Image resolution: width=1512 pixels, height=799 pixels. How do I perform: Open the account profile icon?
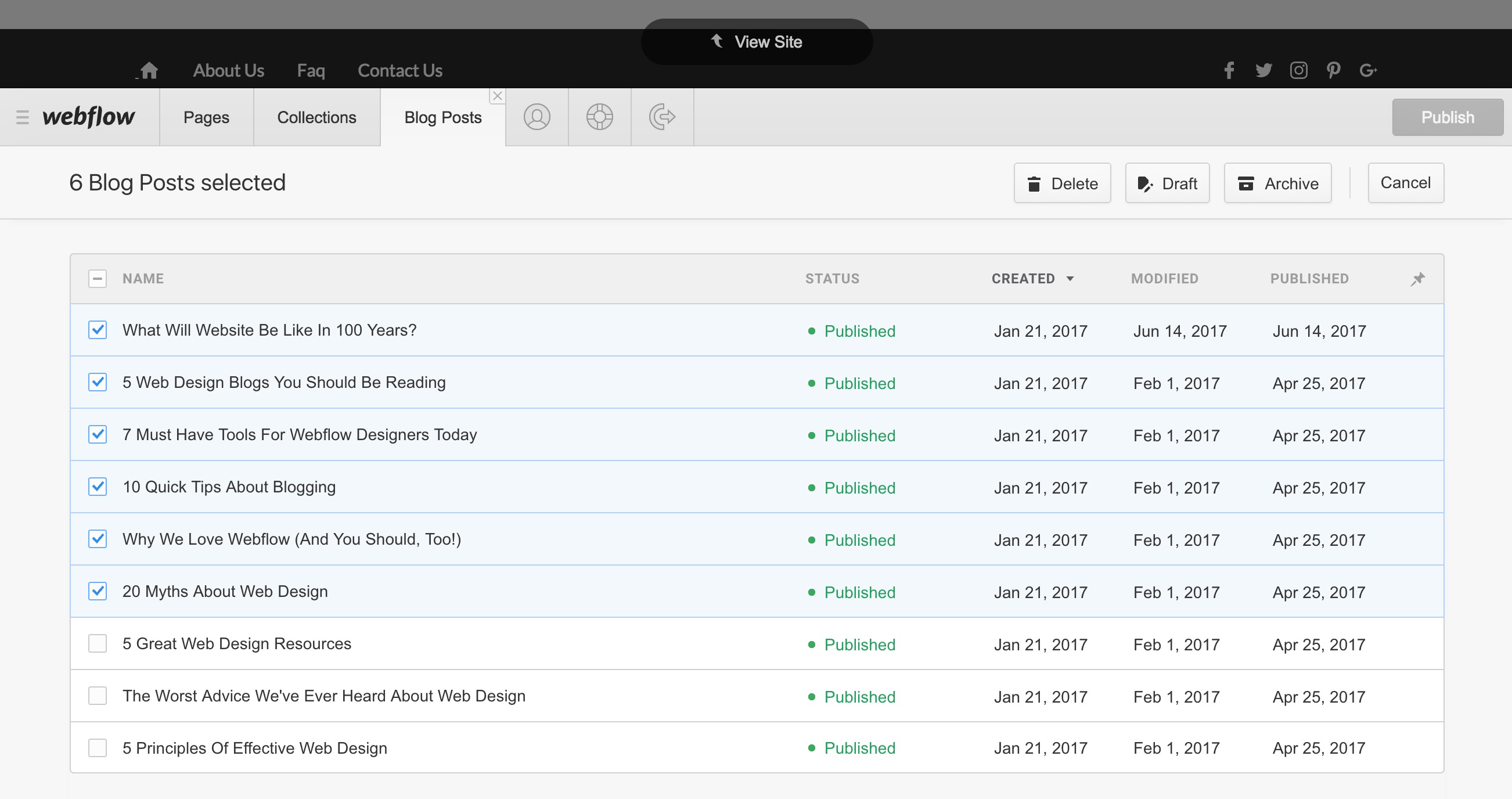[x=537, y=117]
